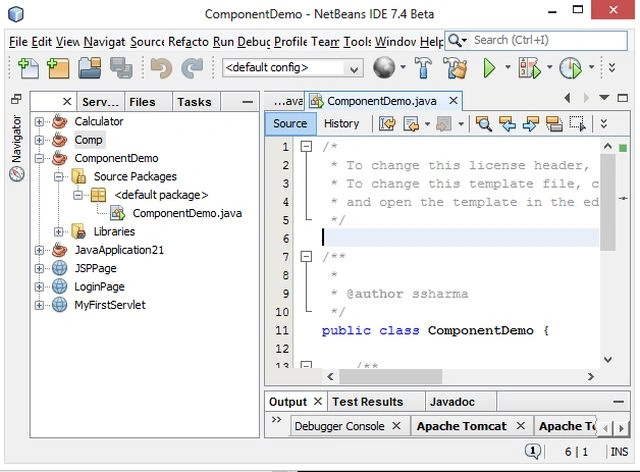Click the editor vertical scrollbar down arrow
This screenshot has height=472, width=640.
608,359
